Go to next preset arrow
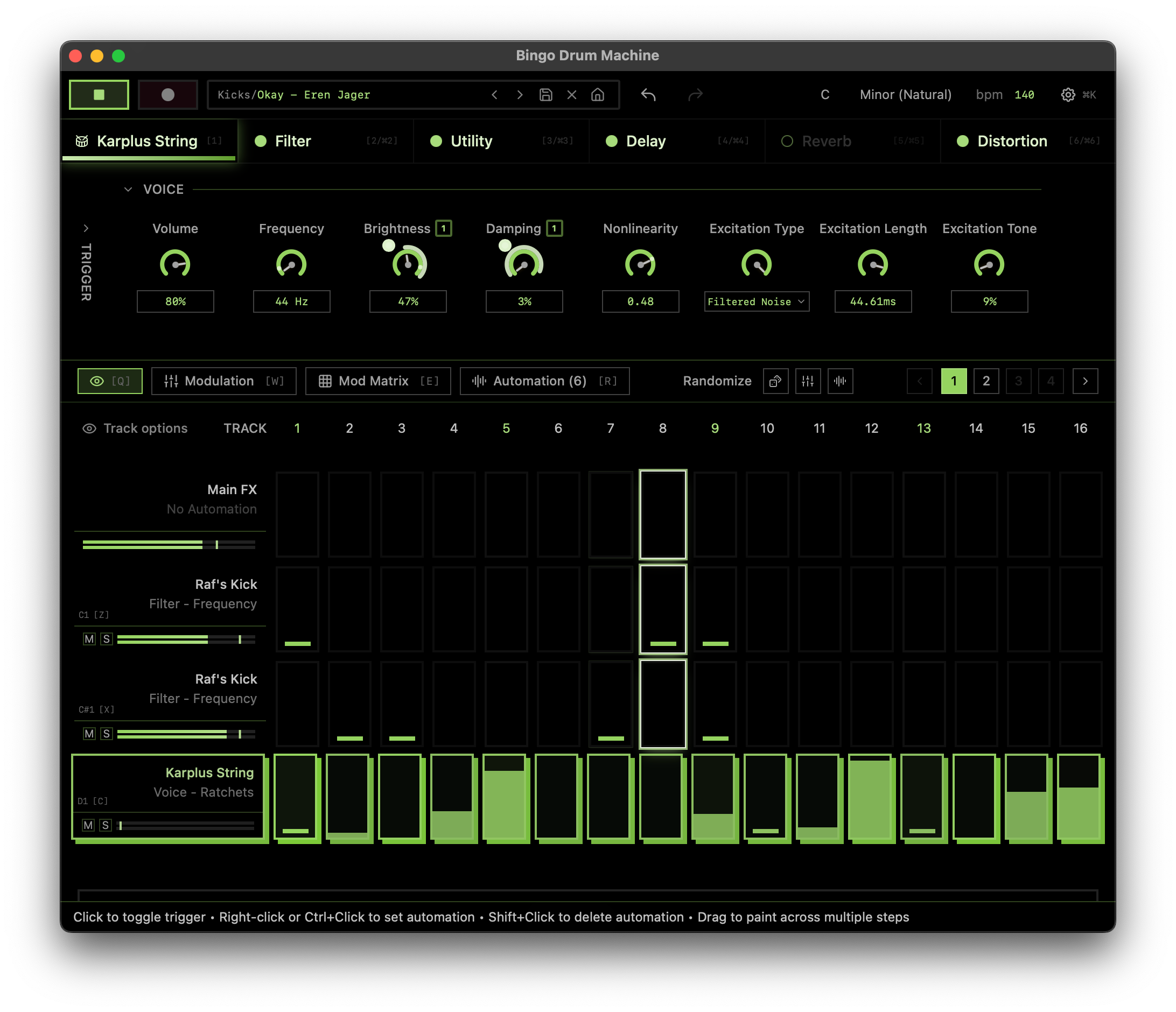 (x=519, y=95)
